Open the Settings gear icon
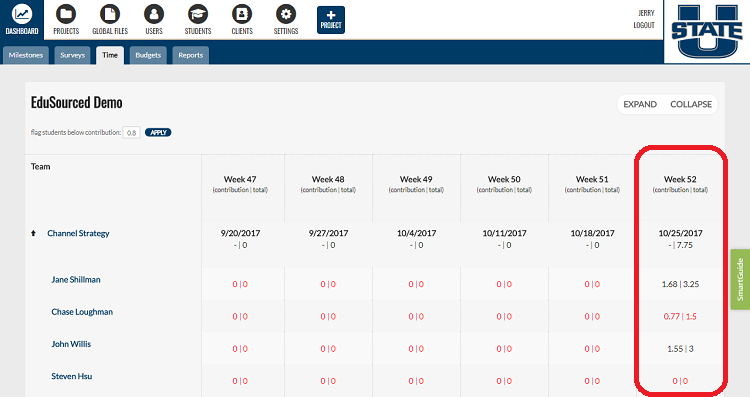 pos(286,14)
